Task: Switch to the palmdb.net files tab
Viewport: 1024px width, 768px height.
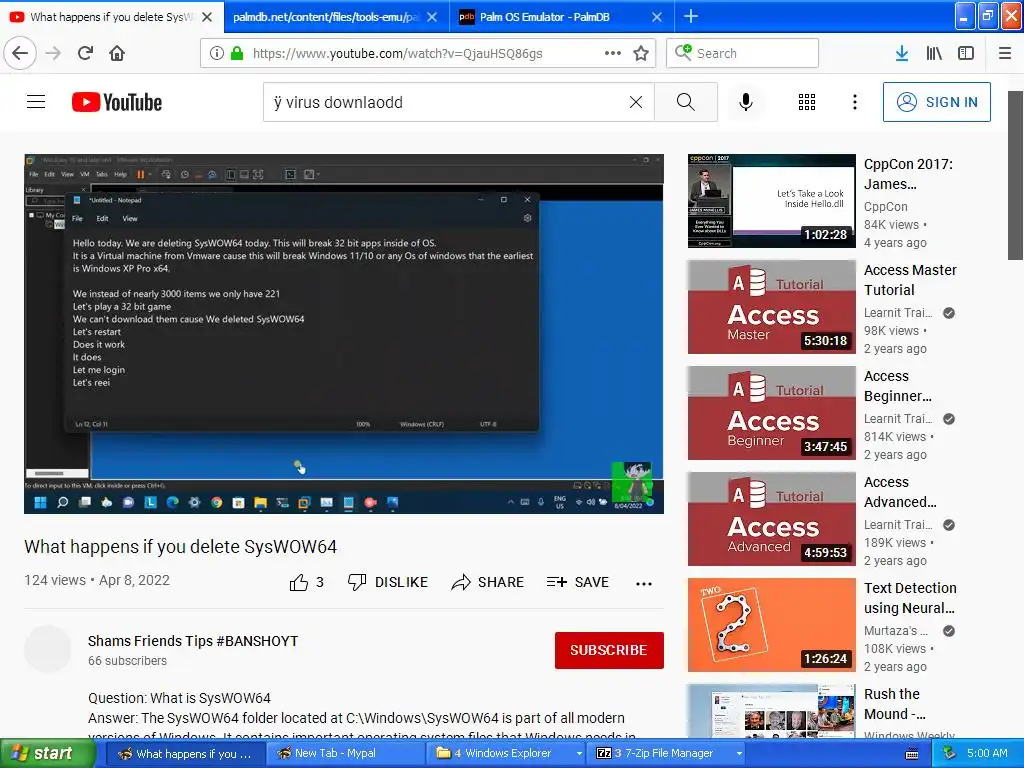Action: click(325, 17)
